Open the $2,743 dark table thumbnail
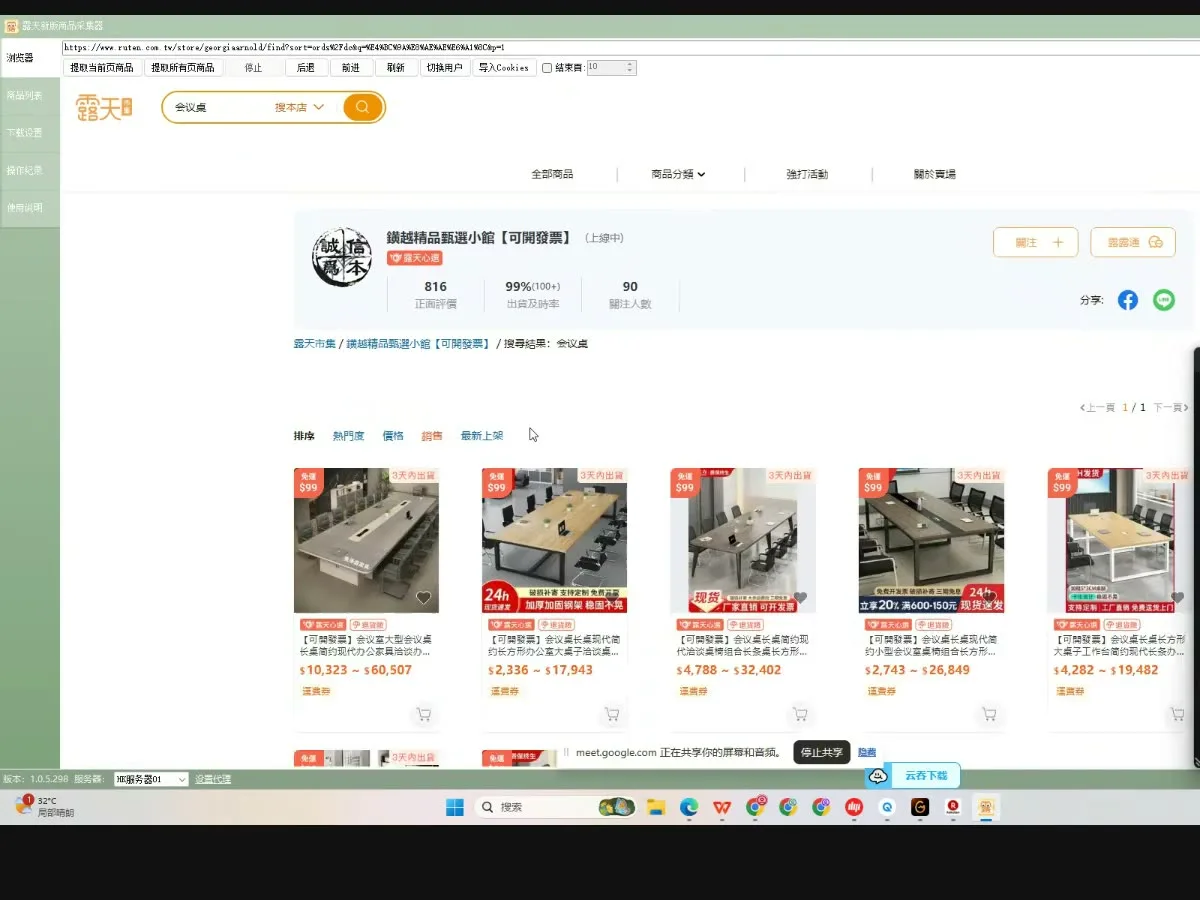Viewport: 1200px width, 900px height. (x=931, y=540)
